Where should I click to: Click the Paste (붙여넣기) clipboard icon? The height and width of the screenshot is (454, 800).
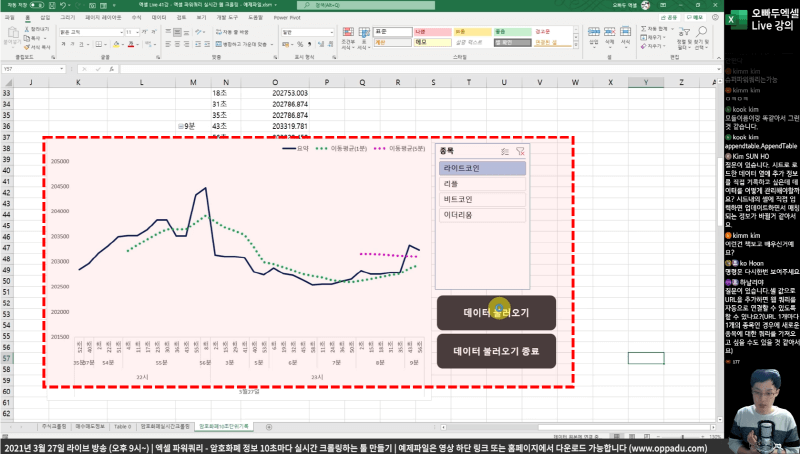point(12,34)
